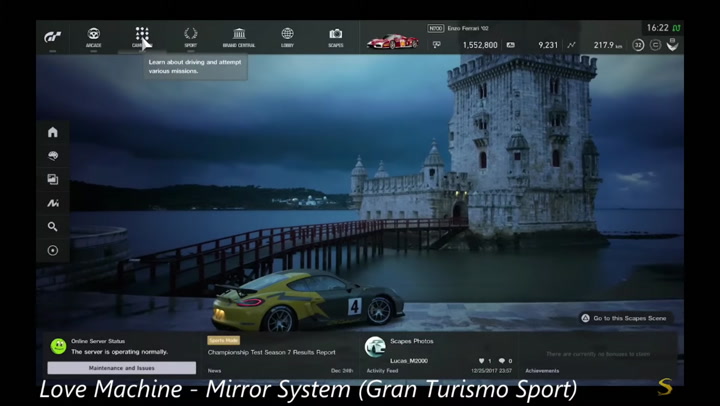This screenshot has height=406, width=720.
Task: Open Campaign mode dotted grid icon
Action: click(142, 34)
